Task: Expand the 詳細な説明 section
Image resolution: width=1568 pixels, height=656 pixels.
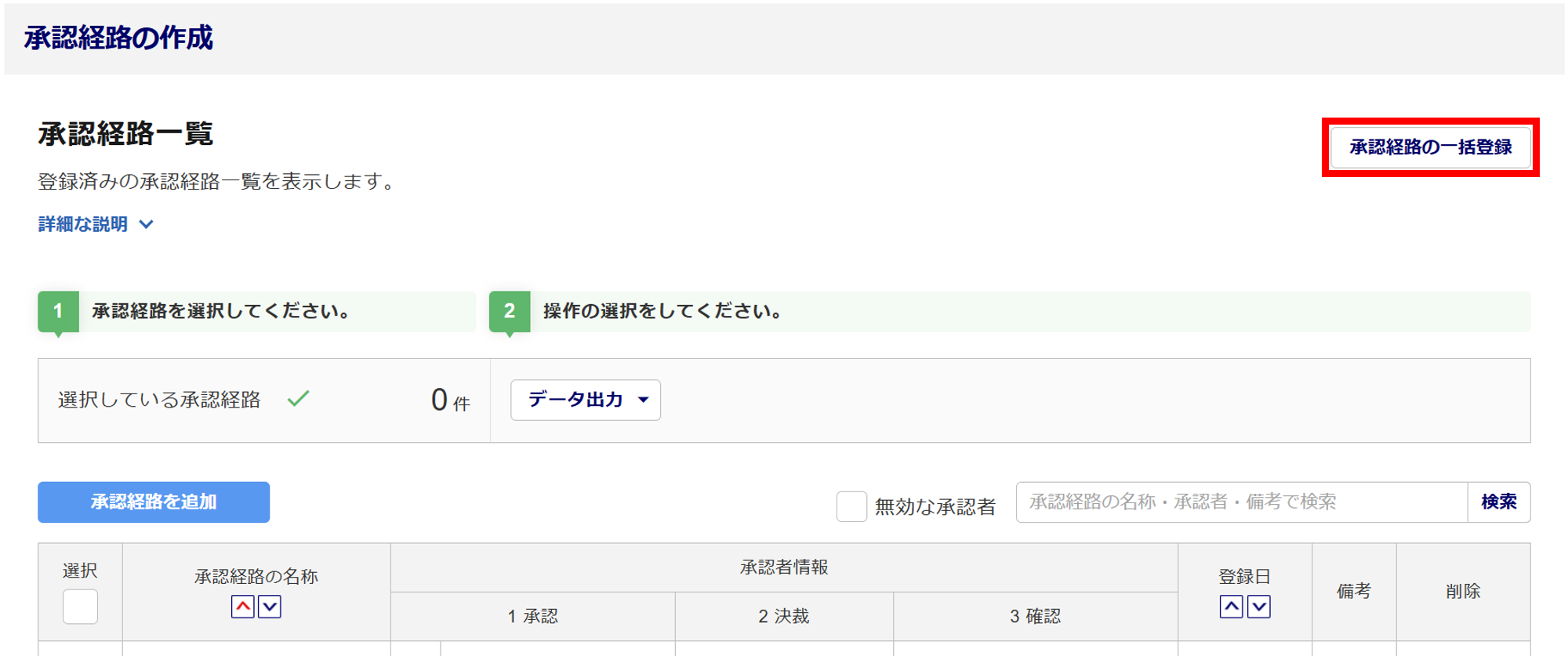Action: (96, 224)
